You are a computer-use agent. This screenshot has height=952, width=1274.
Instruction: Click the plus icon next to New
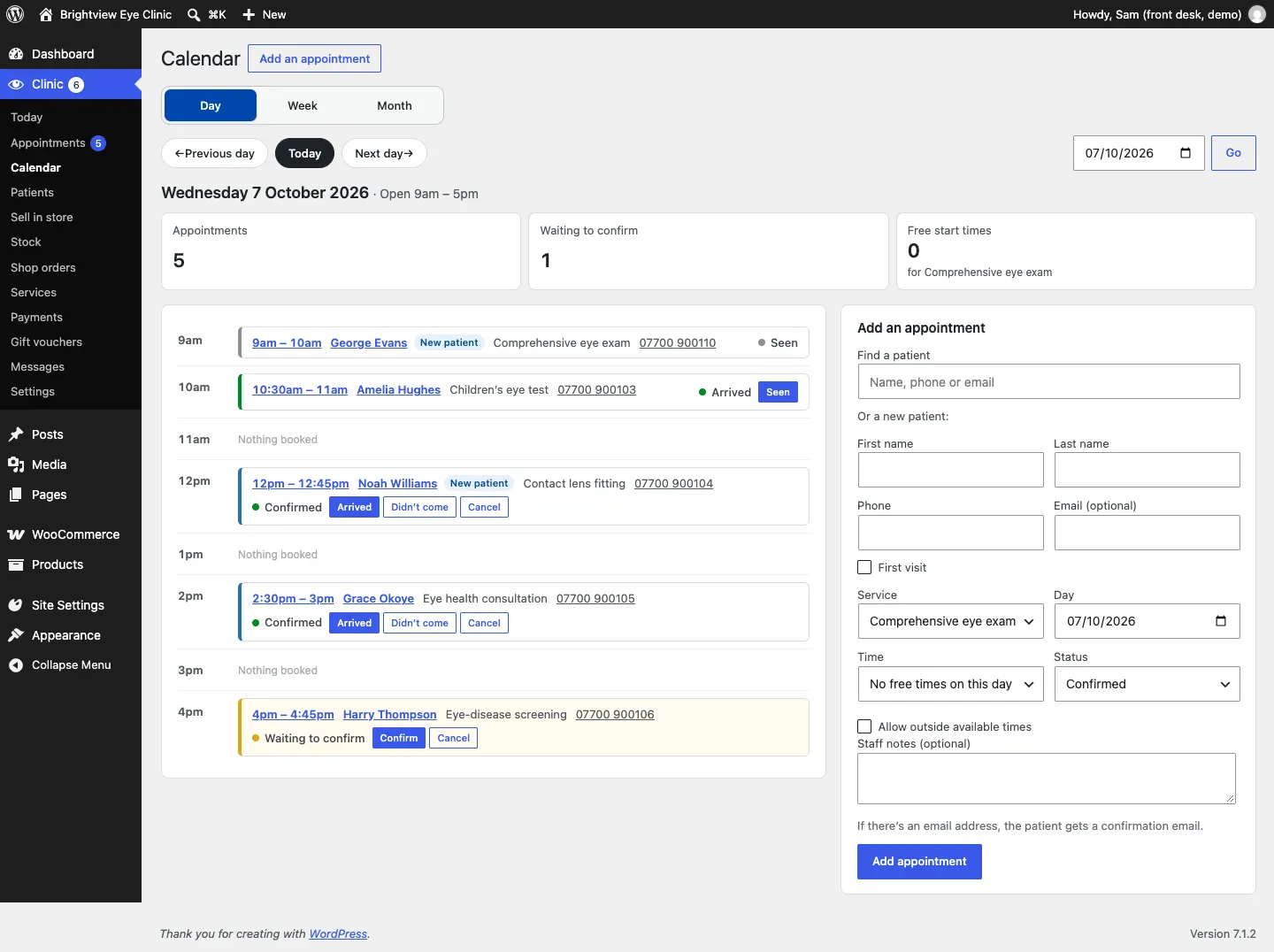point(249,14)
